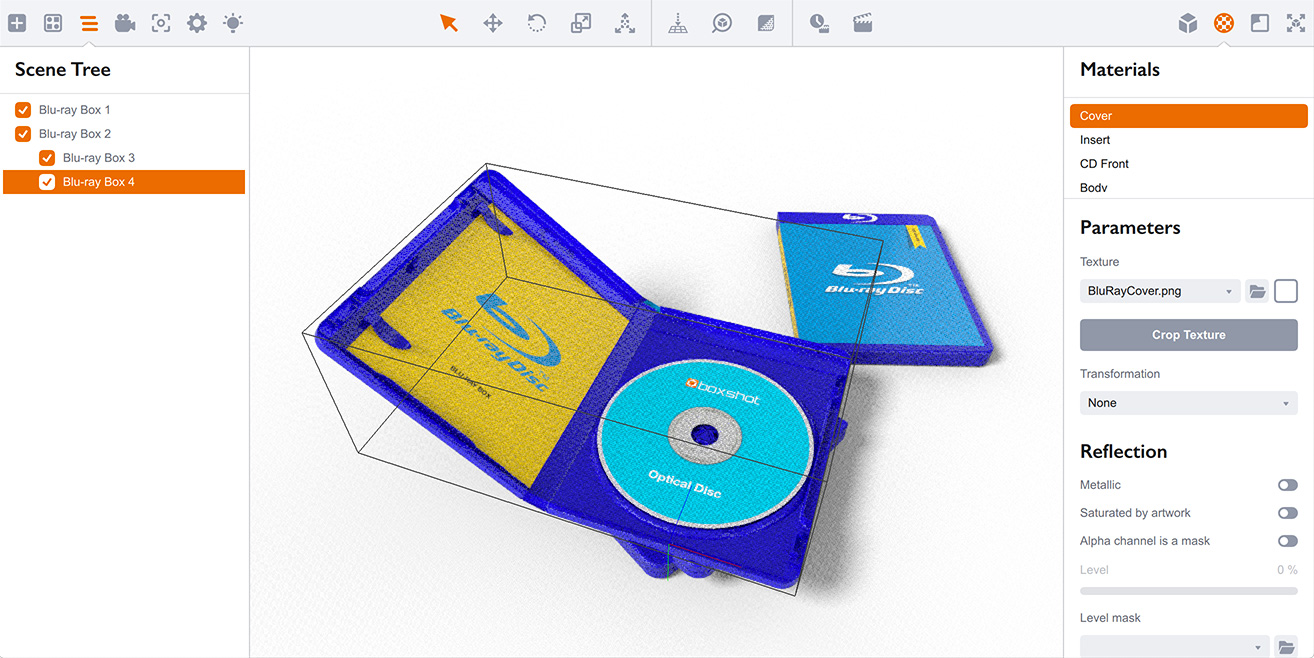1314x658 pixels.
Task: Click the Reflection heading
Action: [x=1124, y=451]
